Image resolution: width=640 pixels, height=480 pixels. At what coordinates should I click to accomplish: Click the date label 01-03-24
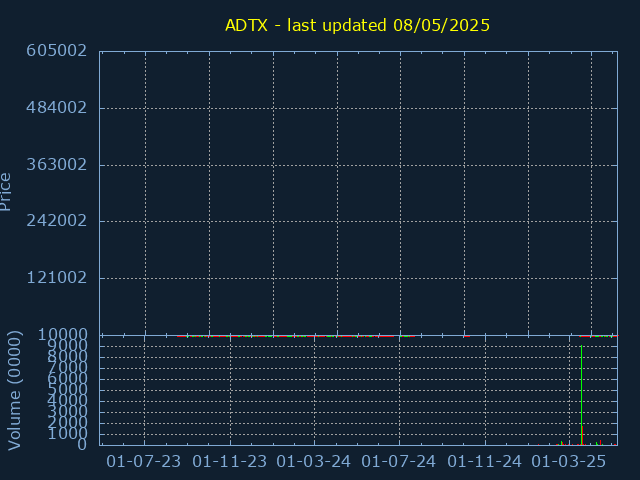pos(313,462)
